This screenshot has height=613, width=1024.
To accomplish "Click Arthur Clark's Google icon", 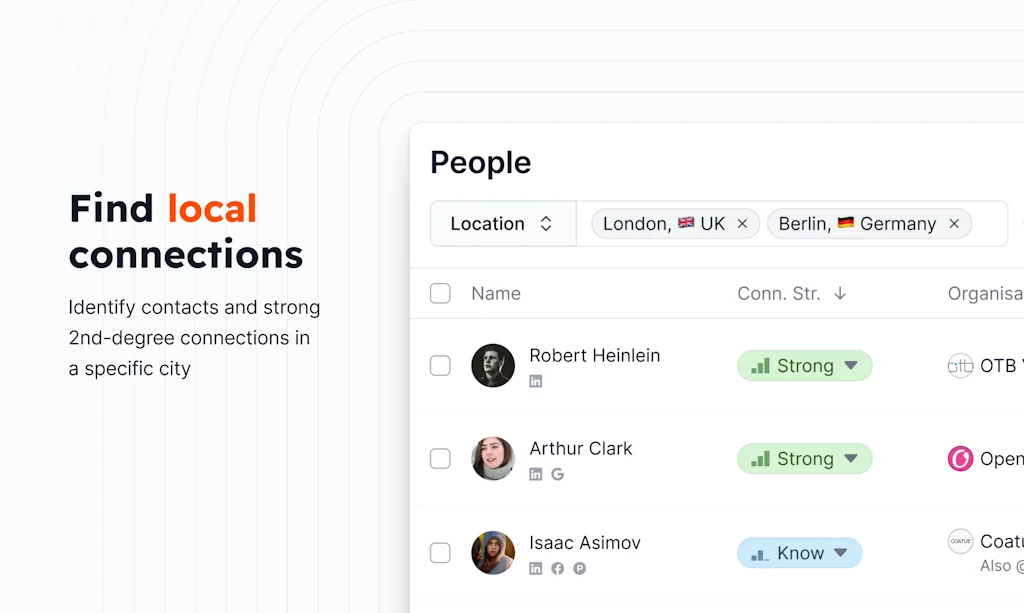I will 558,474.
